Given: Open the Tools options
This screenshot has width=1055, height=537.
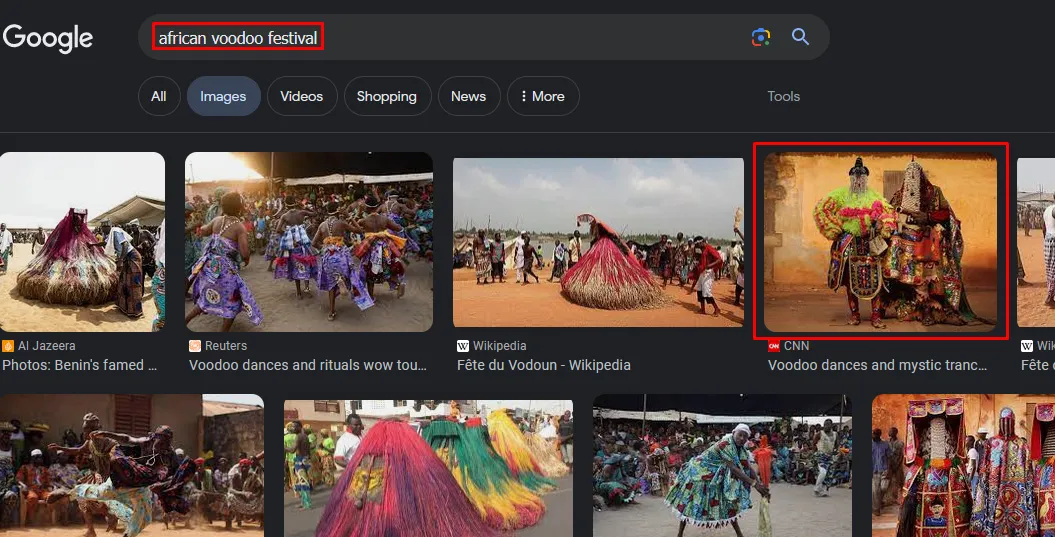Looking at the screenshot, I should (784, 96).
